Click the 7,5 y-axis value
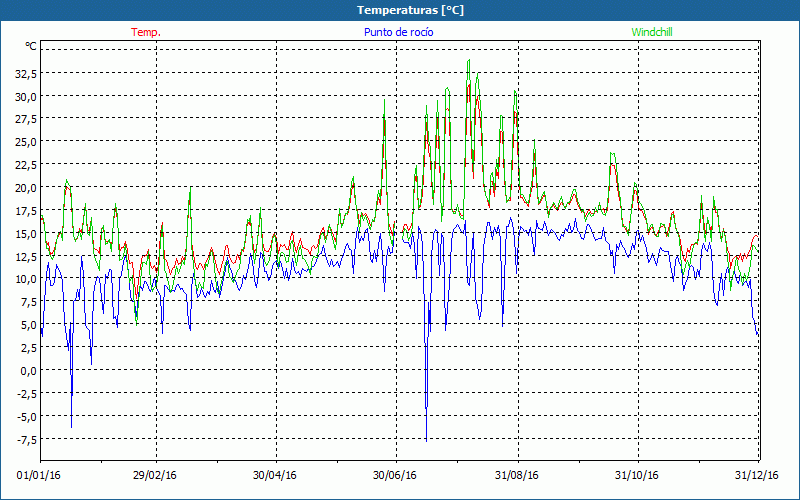800x500 pixels. click(28, 302)
